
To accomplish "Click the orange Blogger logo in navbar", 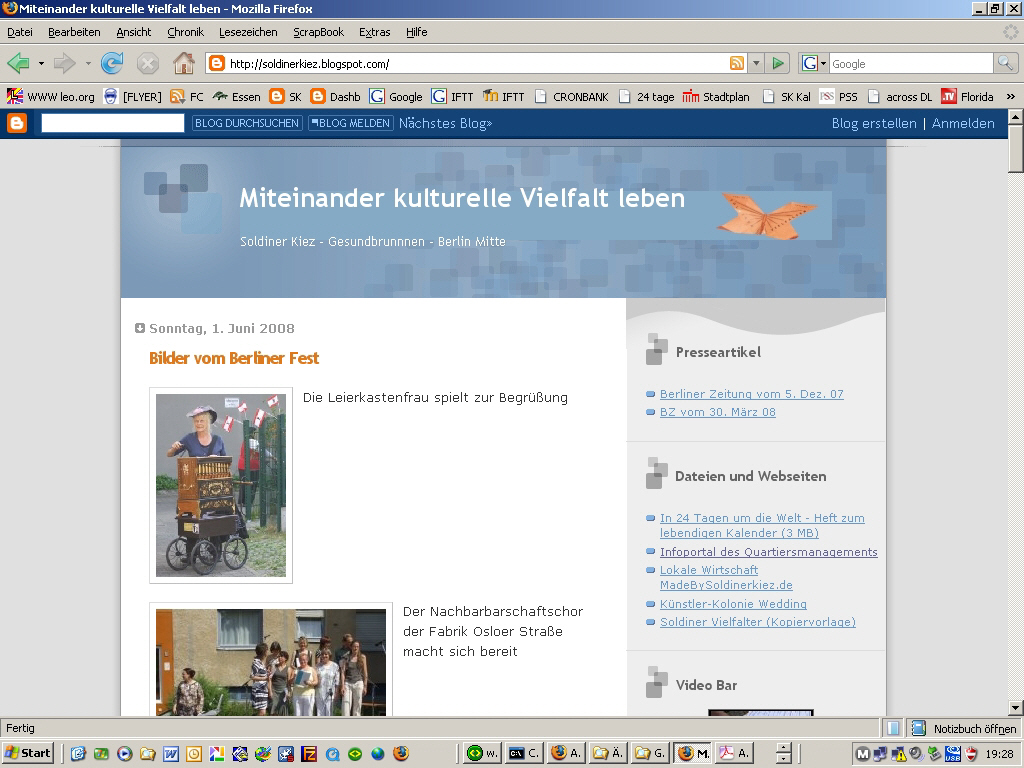I will point(17,123).
